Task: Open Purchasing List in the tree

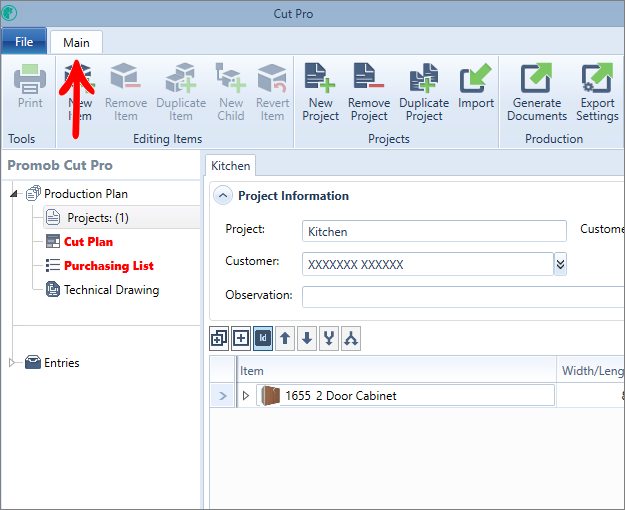Action: (108, 266)
